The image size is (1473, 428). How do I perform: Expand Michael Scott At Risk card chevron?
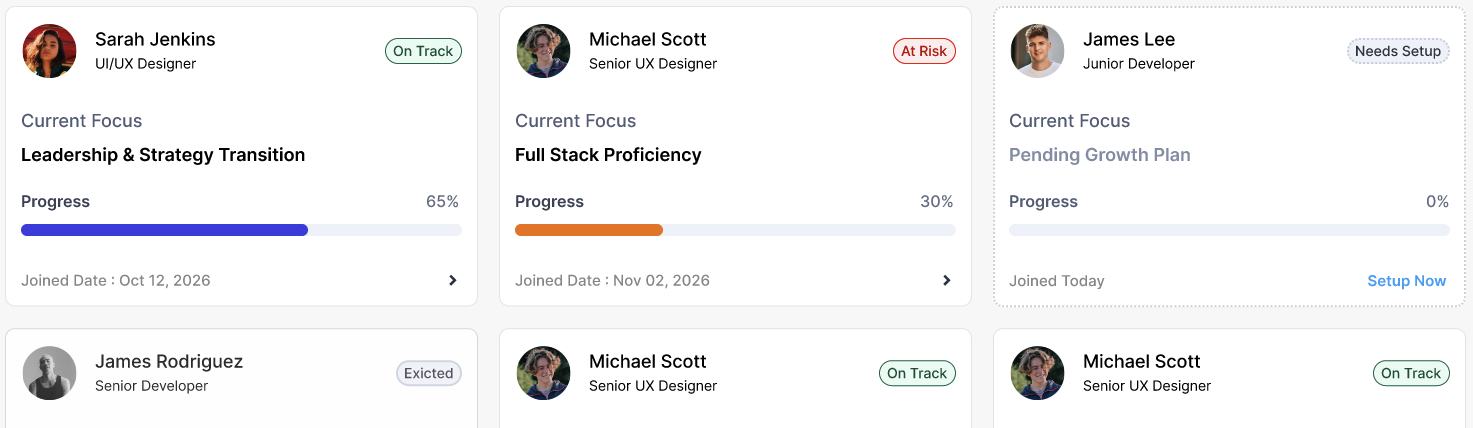947,280
